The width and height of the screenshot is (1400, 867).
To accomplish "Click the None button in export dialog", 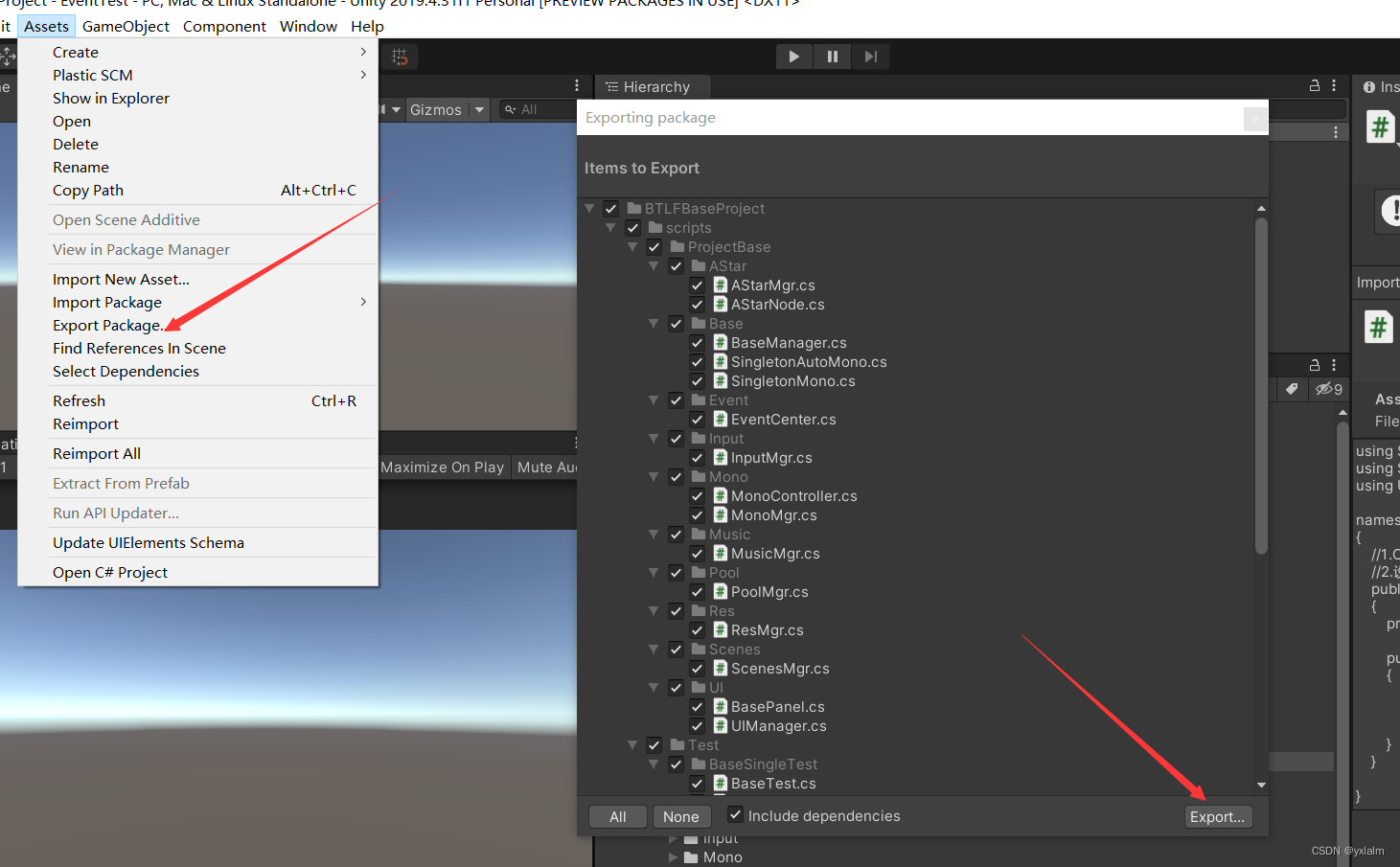I will (x=681, y=816).
